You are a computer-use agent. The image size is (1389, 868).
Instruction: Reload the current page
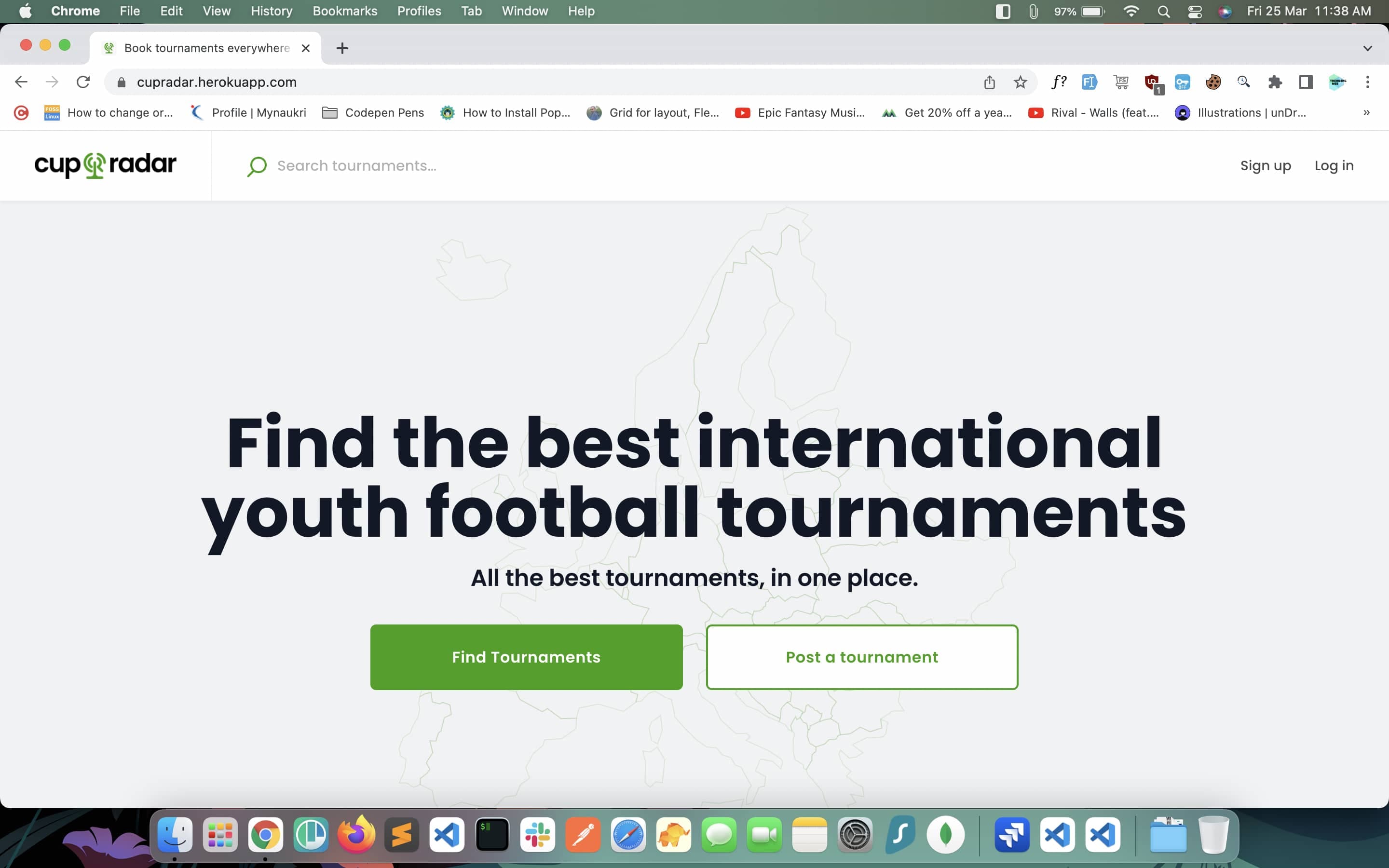pyautogui.click(x=83, y=82)
